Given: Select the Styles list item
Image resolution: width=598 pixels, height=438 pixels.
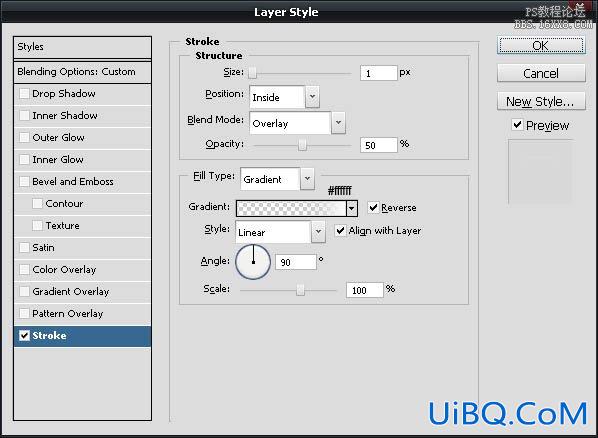Looking at the screenshot, I should tap(82, 47).
